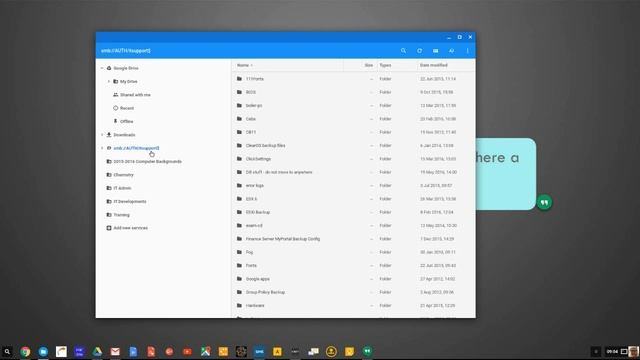Select the ClickSettings folder

point(353,159)
